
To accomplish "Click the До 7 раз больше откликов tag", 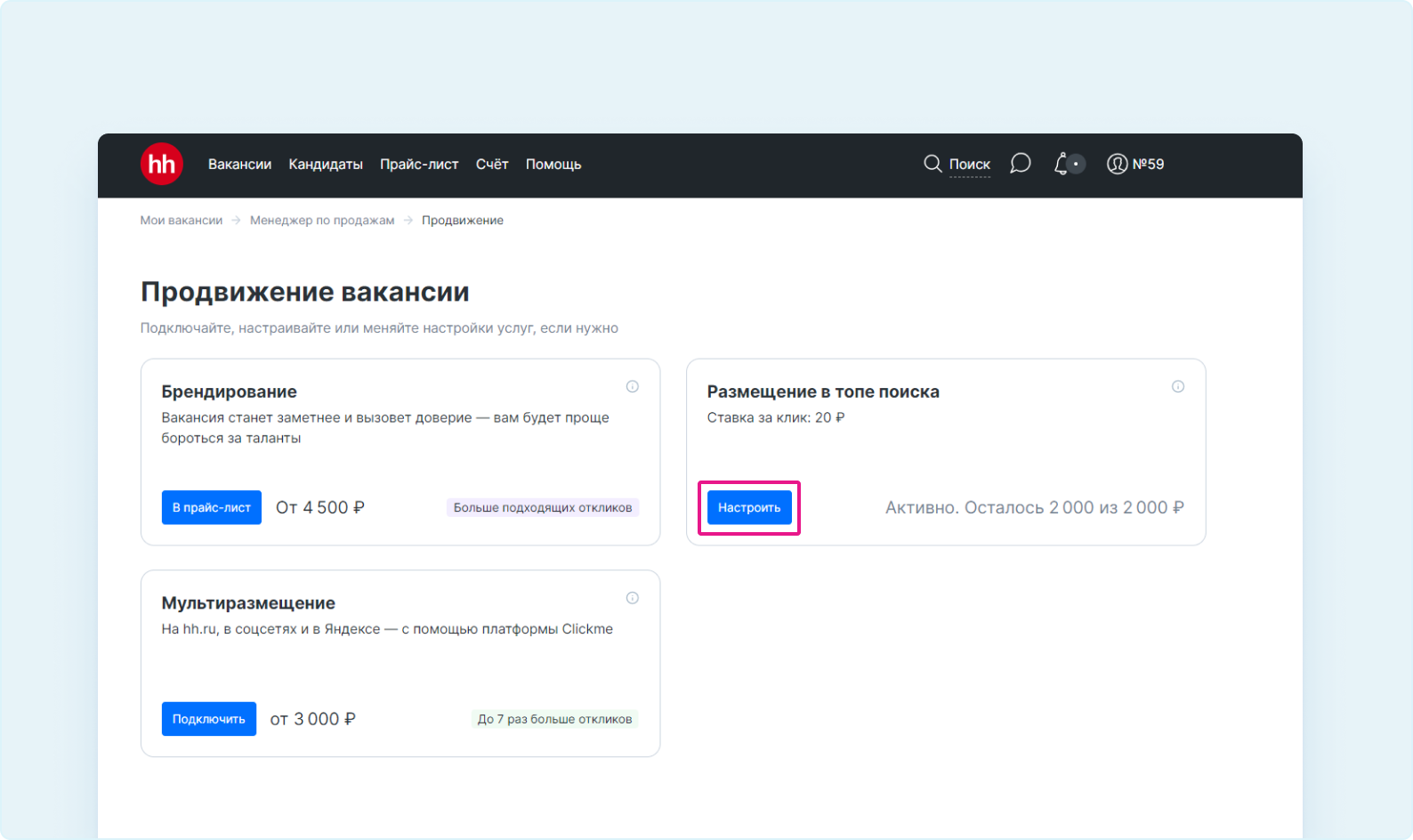I will [554, 719].
